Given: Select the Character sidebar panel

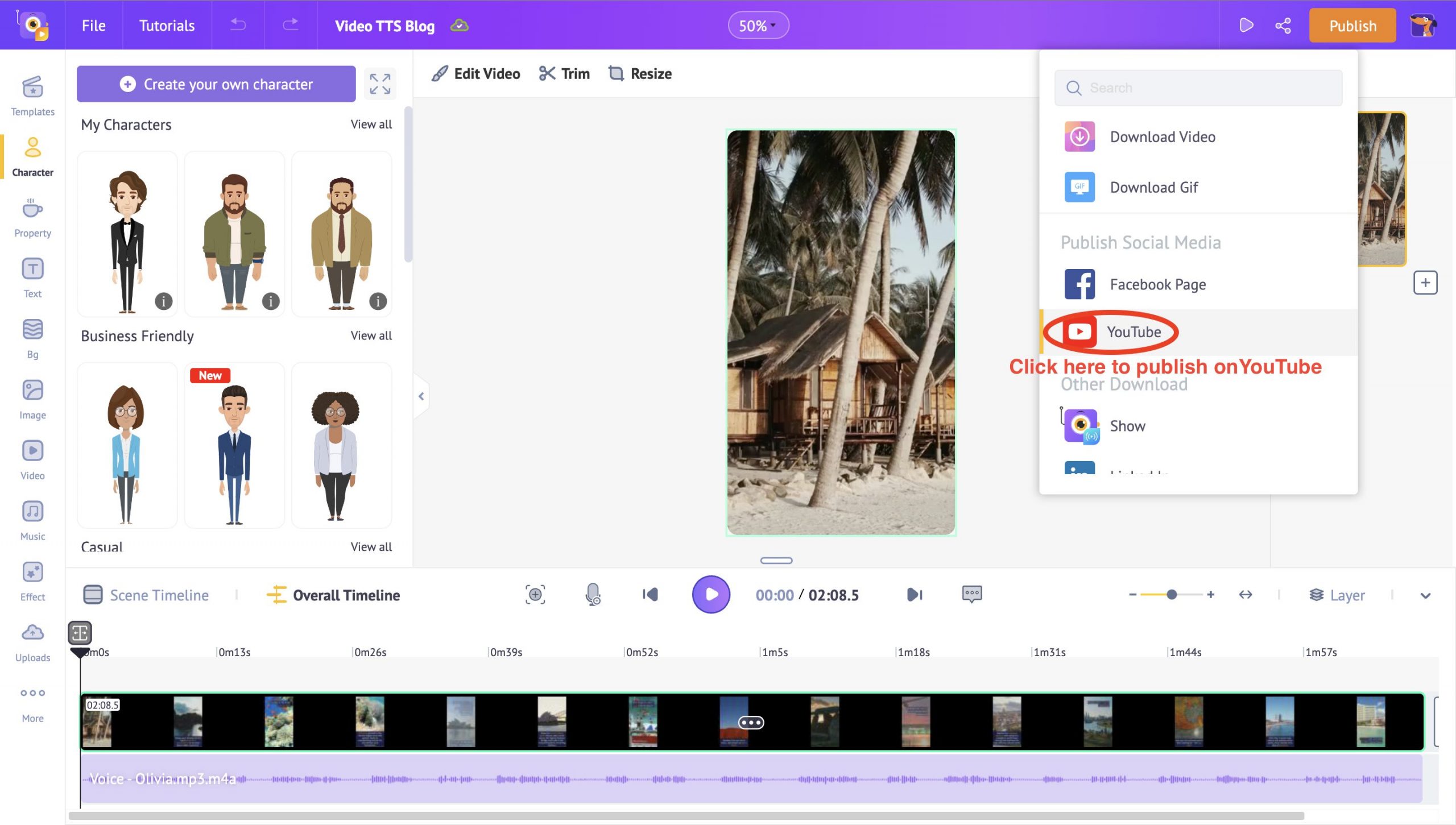Looking at the screenshot, I should [32, 156].
